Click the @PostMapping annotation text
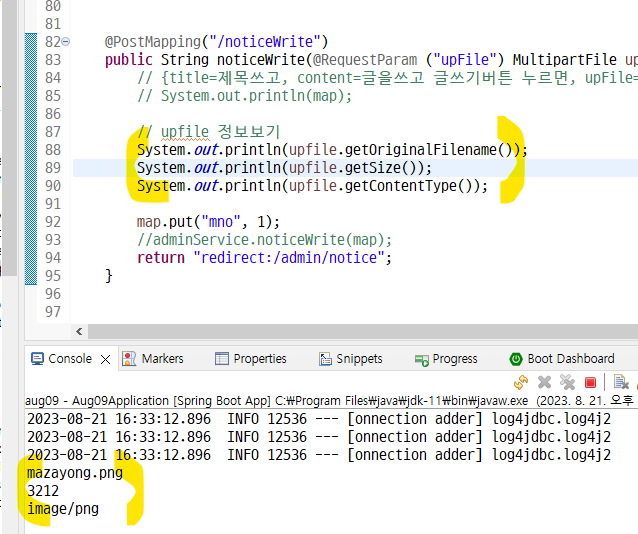 coord(153,42)
